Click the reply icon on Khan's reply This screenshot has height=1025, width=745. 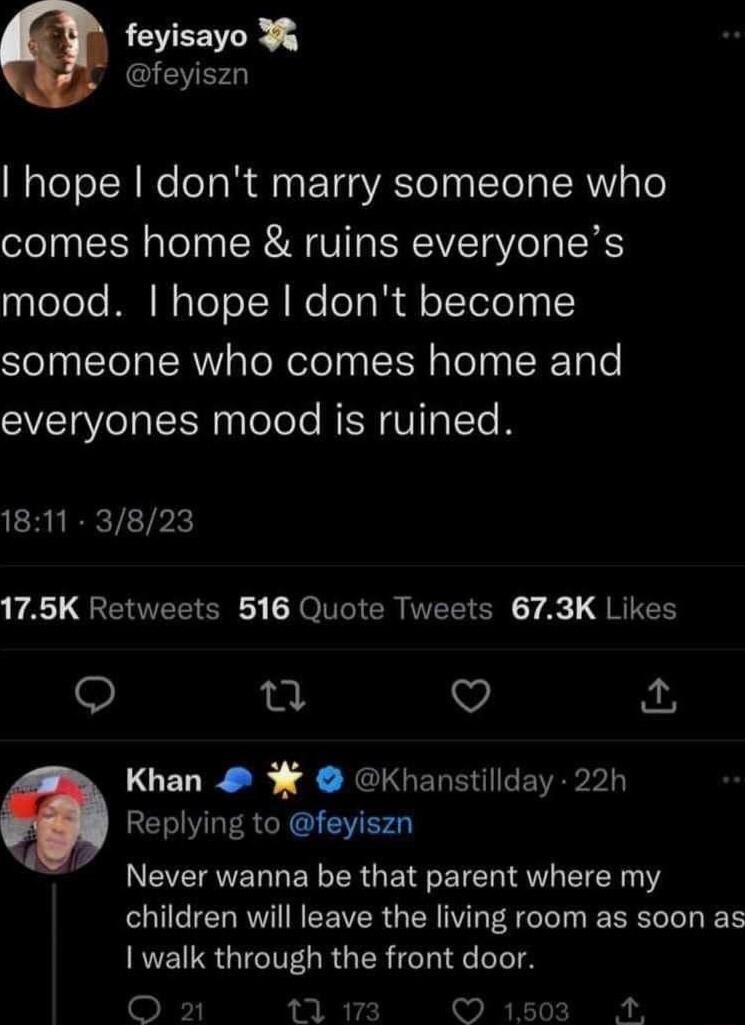click(x=142, y=1008)
